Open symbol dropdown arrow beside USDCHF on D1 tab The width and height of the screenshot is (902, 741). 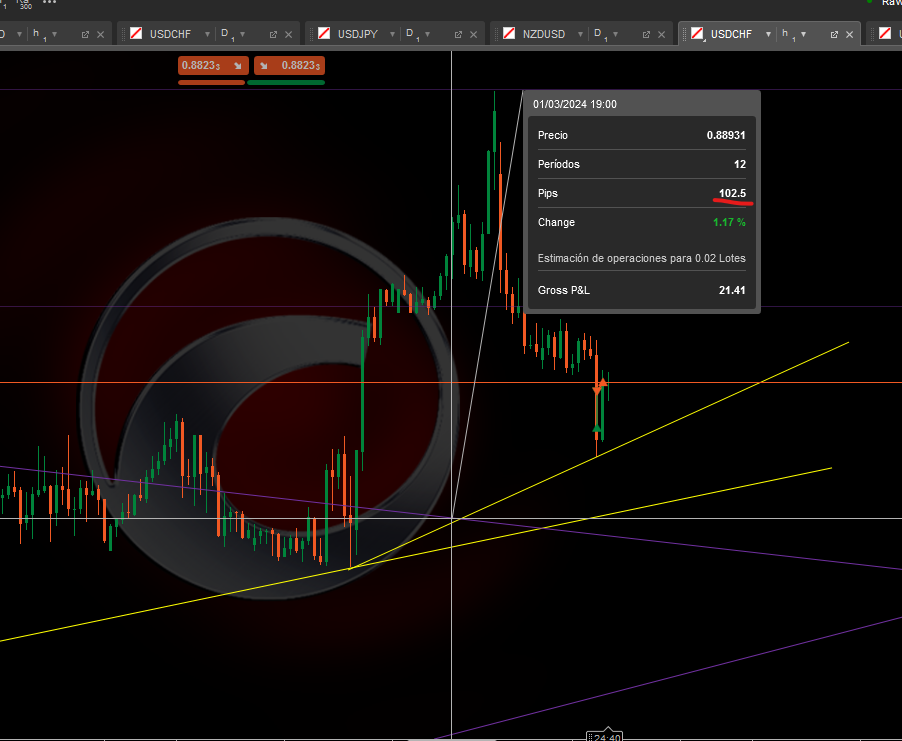207,35
